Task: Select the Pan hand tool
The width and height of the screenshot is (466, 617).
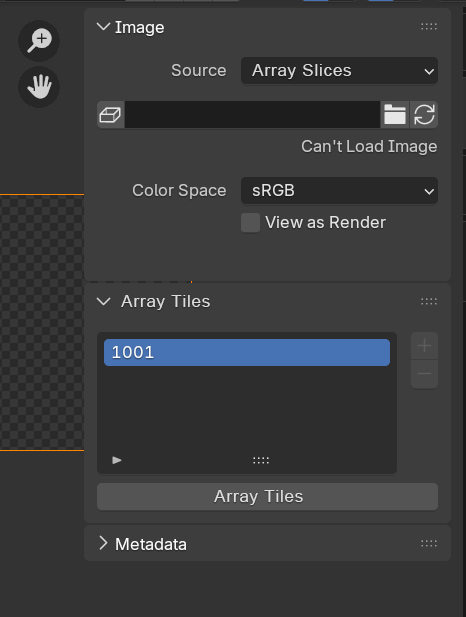Action: click(39, 87)
